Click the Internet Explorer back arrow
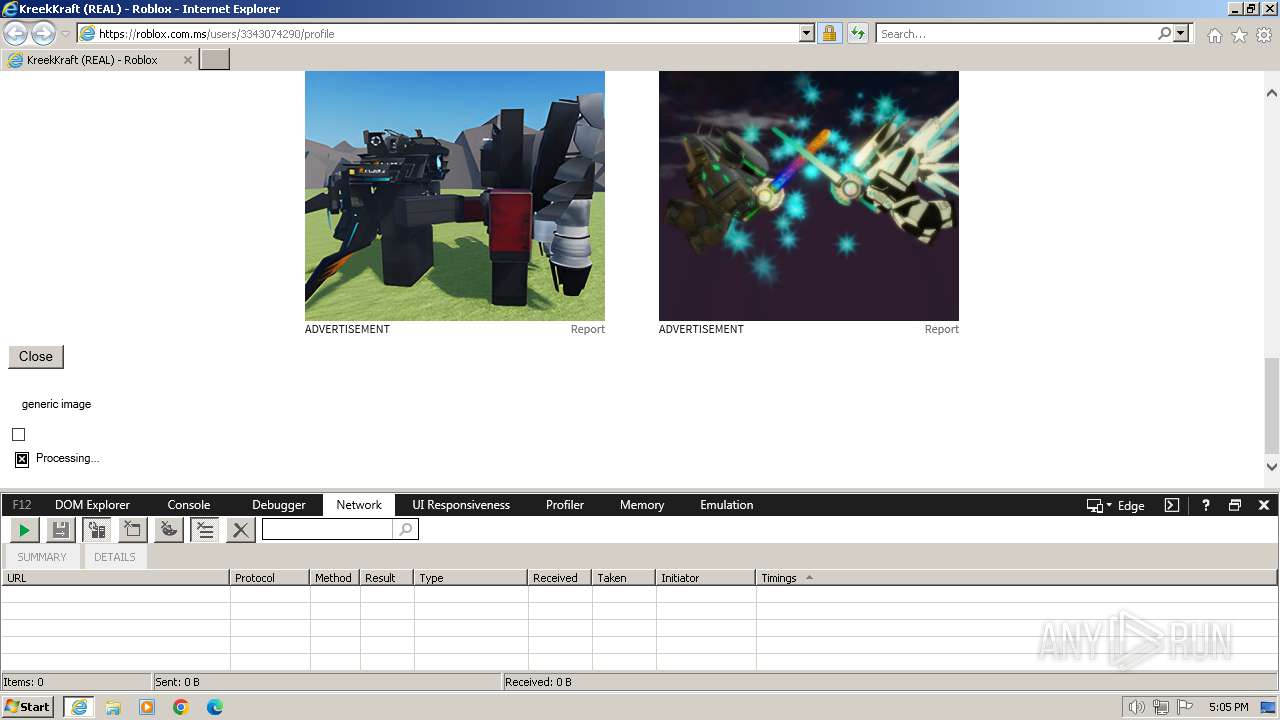The image size is (1280, 720). [x=16, y=33]
